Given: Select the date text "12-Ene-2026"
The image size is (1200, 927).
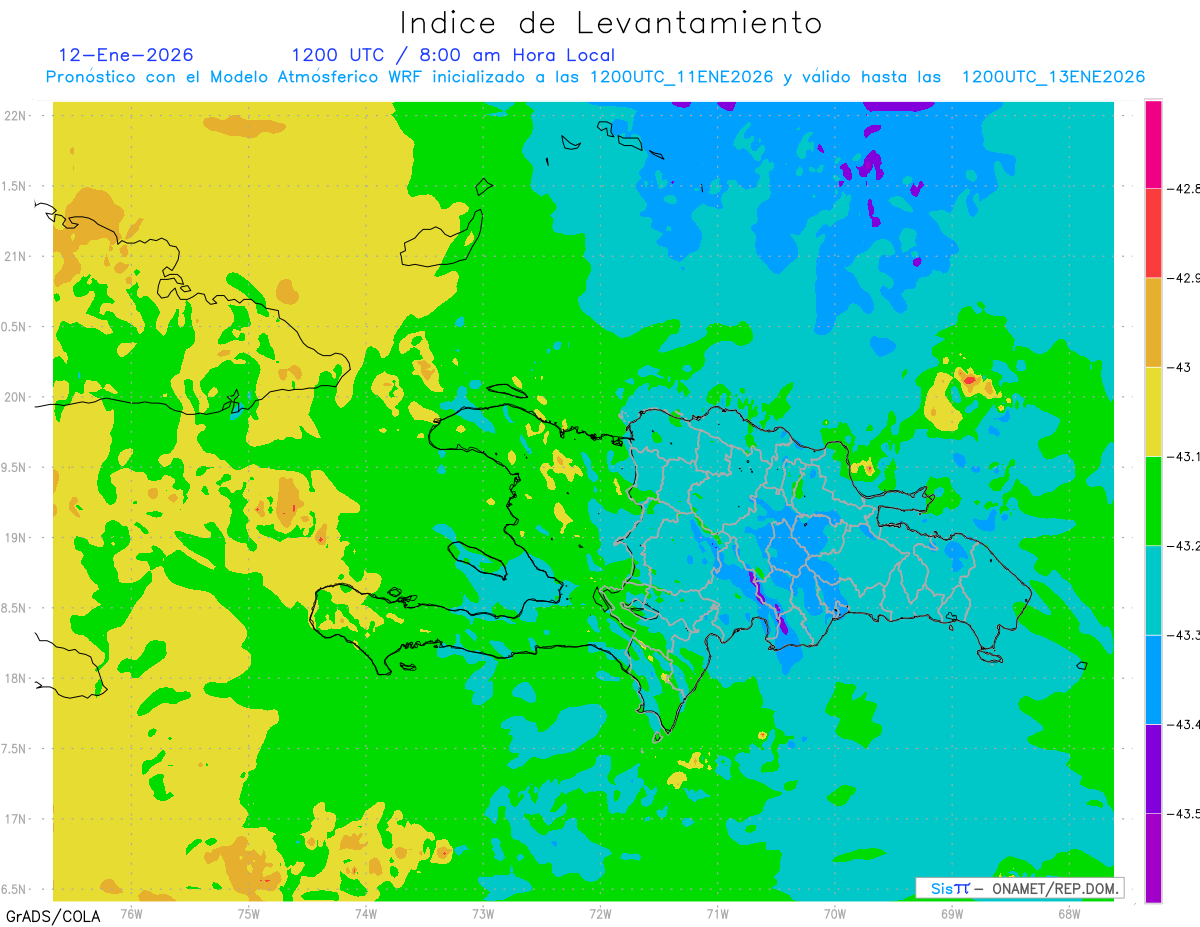Looking at the screenshot, I should coord(126,55).
